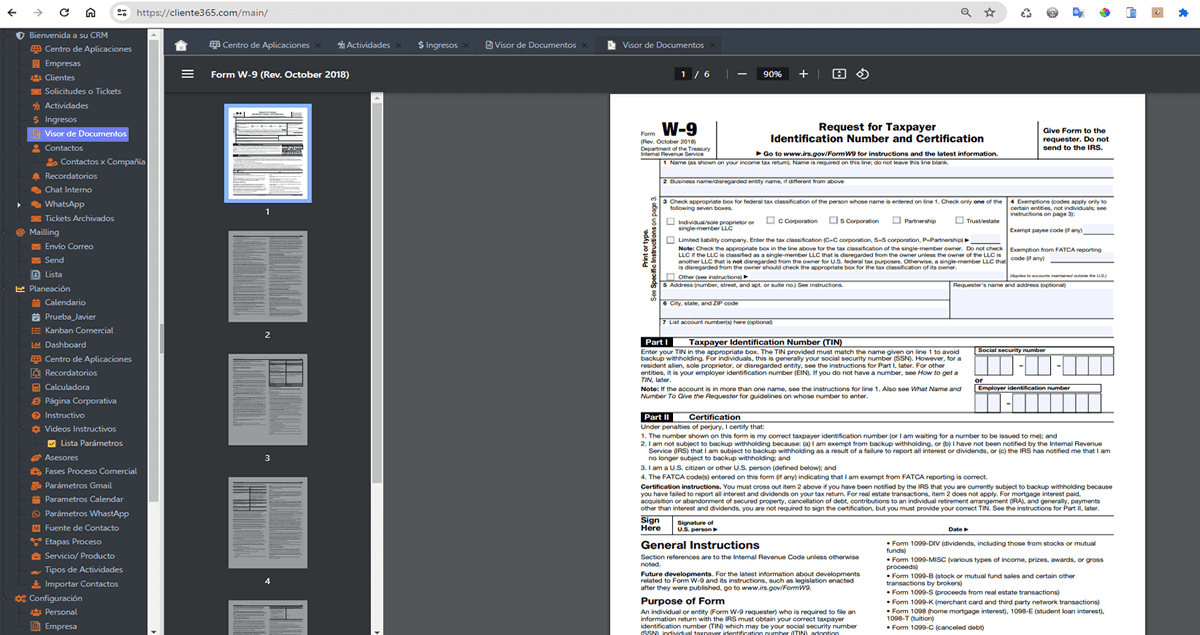This screenshot has width=1200, height=635.
Task: Open the browser home page
Action: (x=90, y=13)
